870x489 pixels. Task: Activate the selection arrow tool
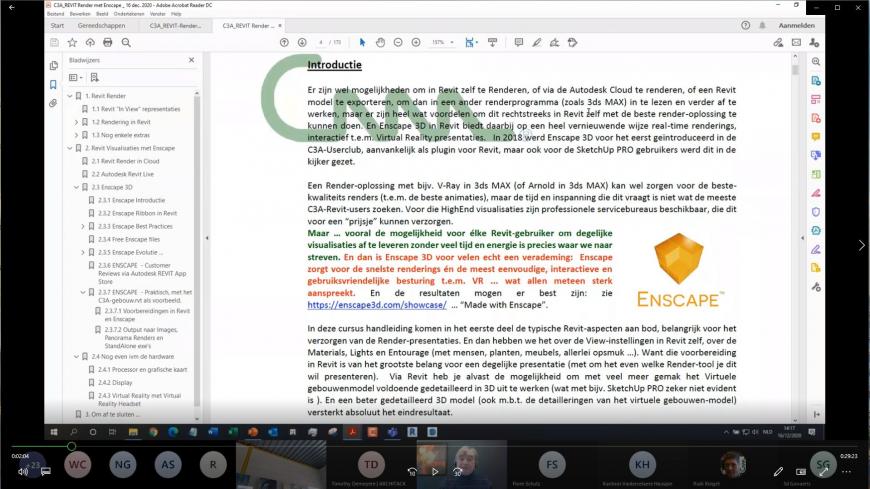pyautogui.click(x=362, y=43)
